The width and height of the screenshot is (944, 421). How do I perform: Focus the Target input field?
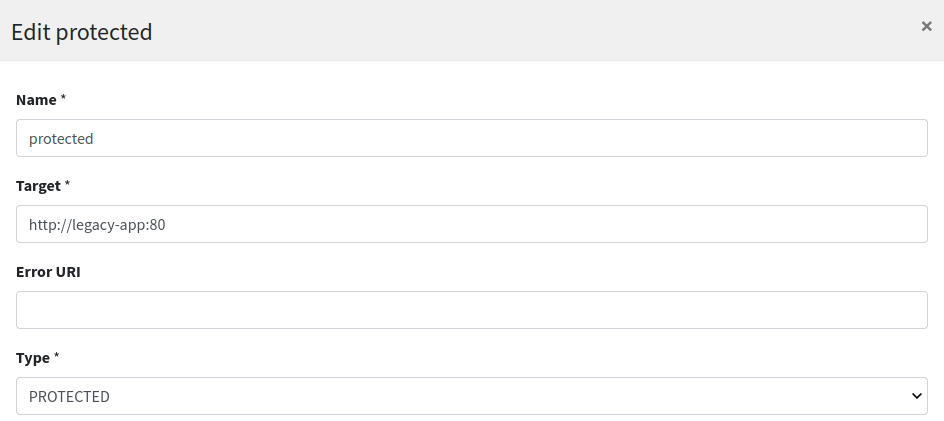coord(471,224)
